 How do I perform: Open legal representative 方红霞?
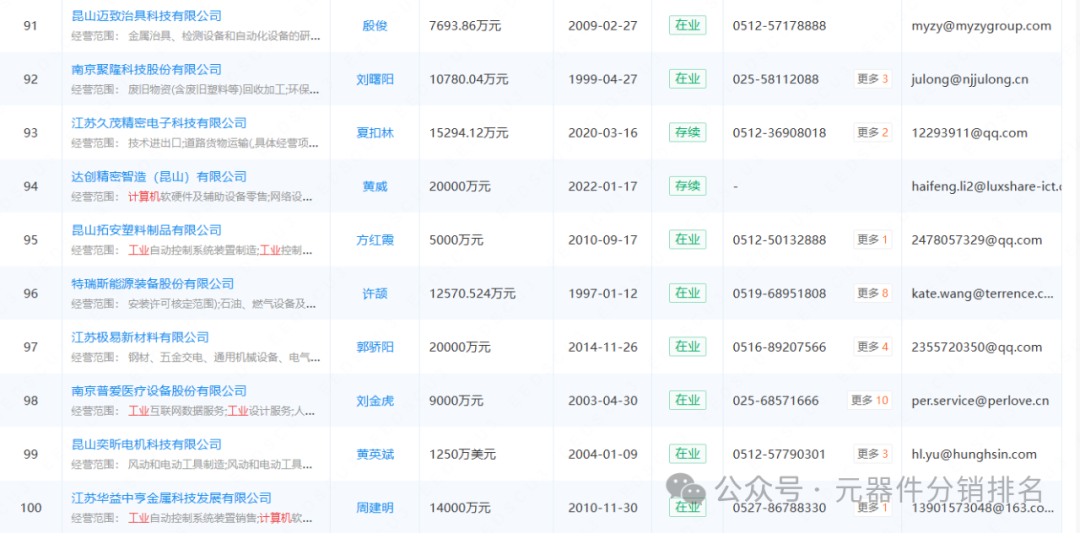375,240
